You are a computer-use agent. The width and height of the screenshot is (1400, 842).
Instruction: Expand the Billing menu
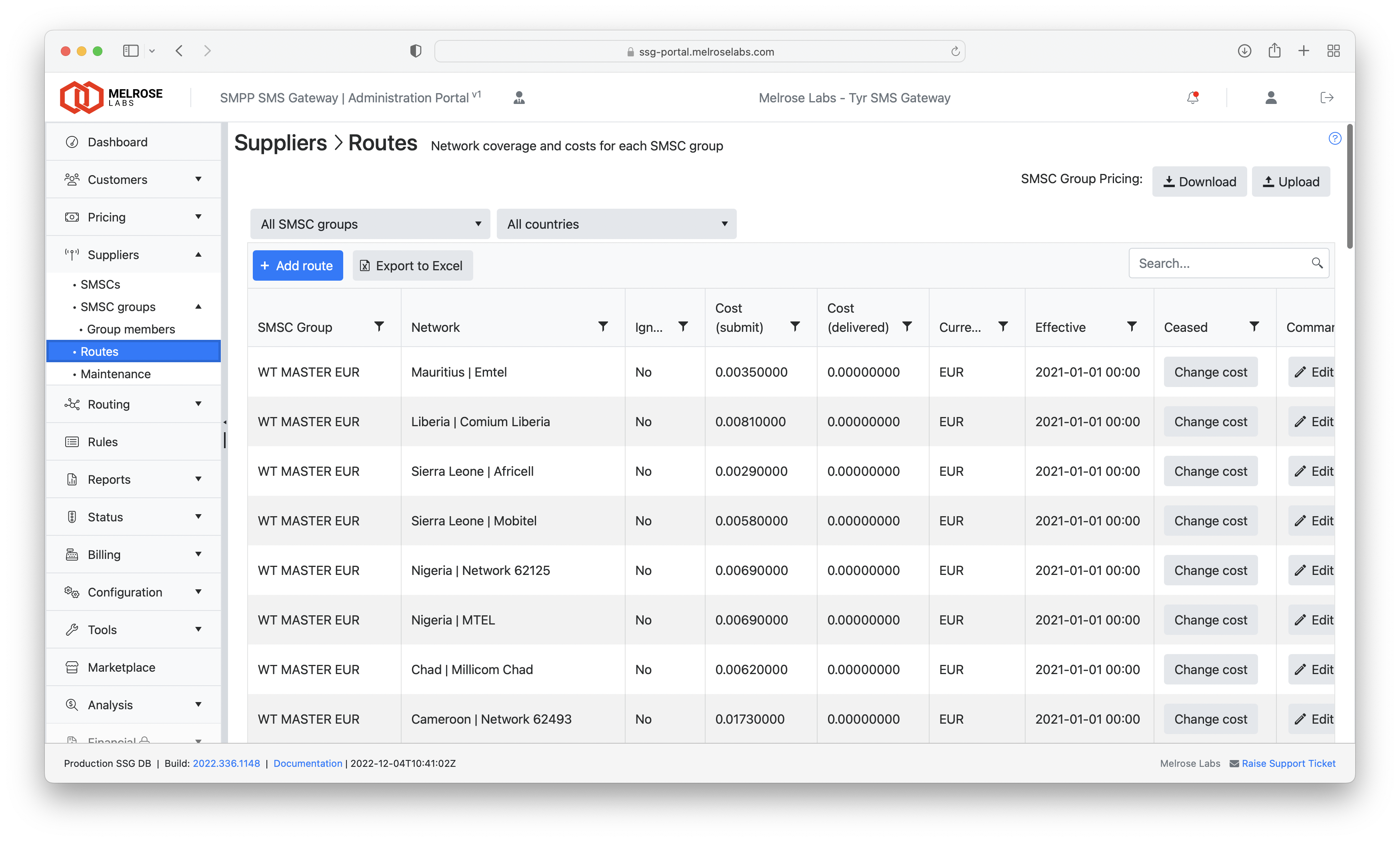133,554
